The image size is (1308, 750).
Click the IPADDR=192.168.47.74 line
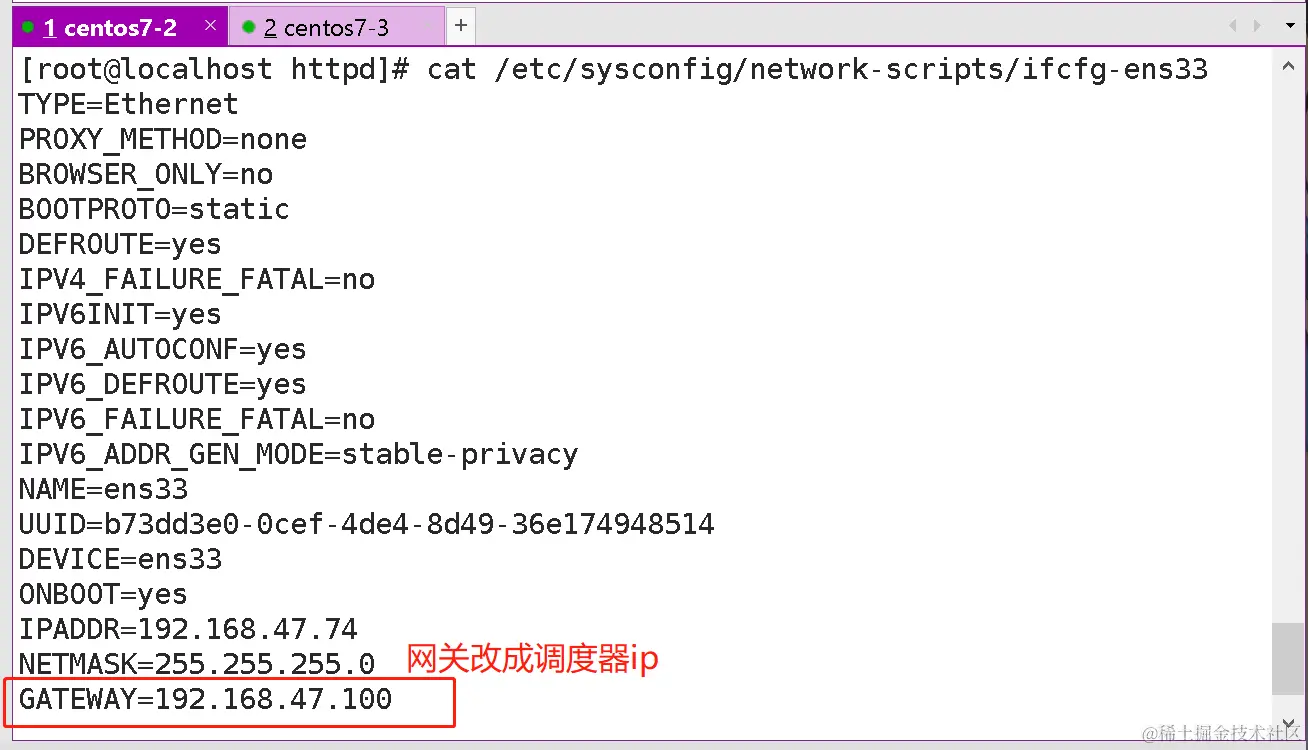(x=188, y=629)
